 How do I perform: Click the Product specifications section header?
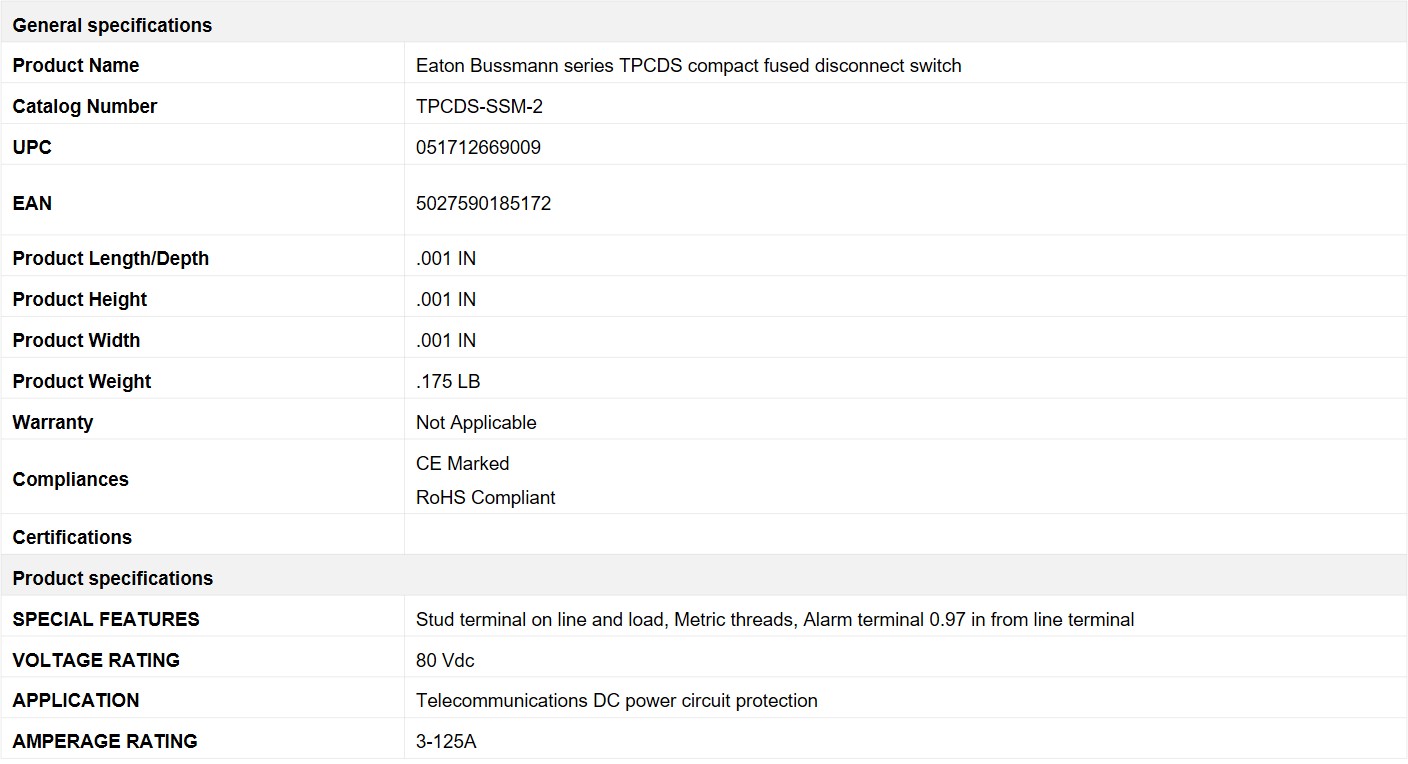coord(704,578)
